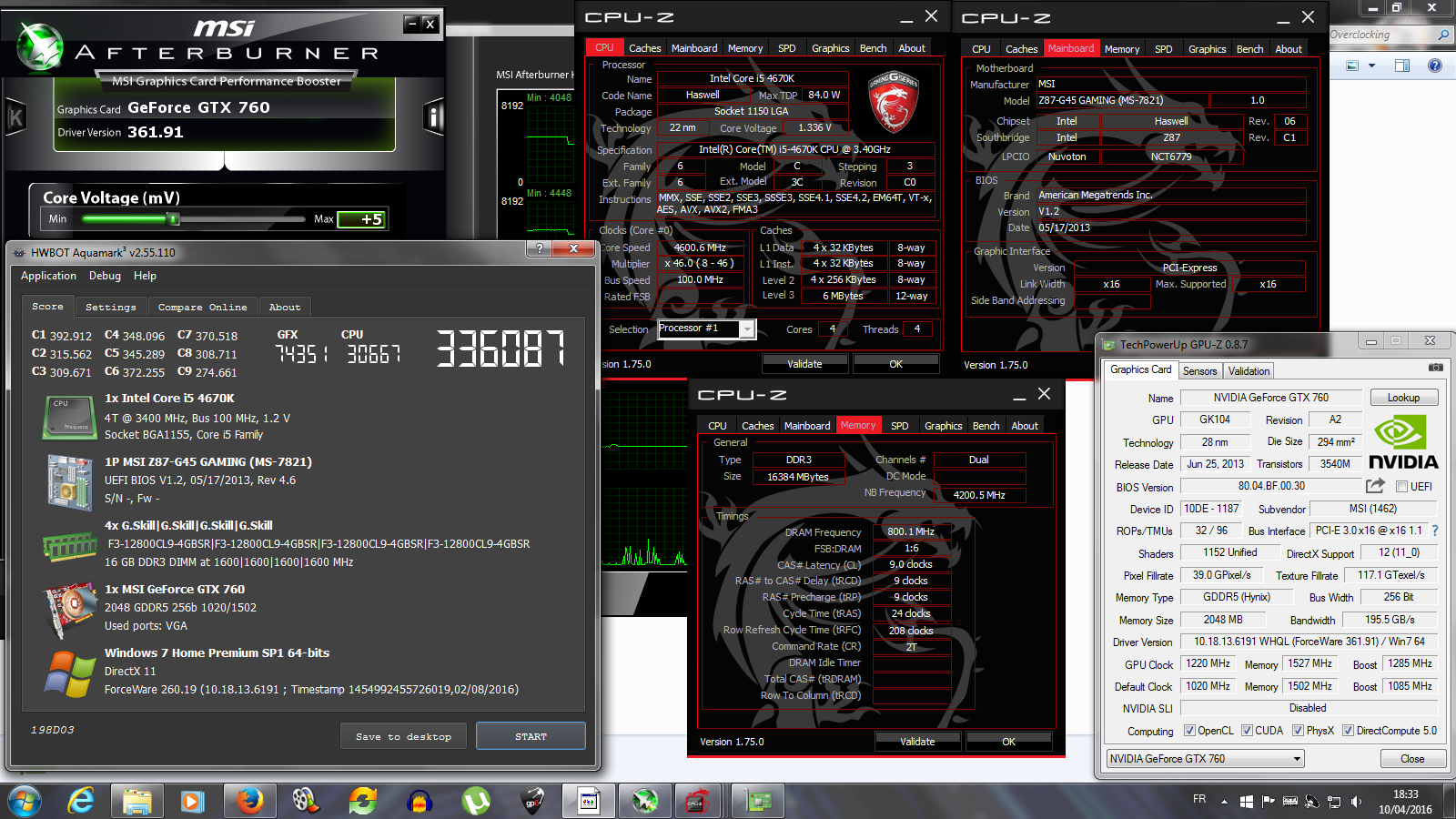
Task: Click the Core Voltage slider handle
Action: (173, 218)
